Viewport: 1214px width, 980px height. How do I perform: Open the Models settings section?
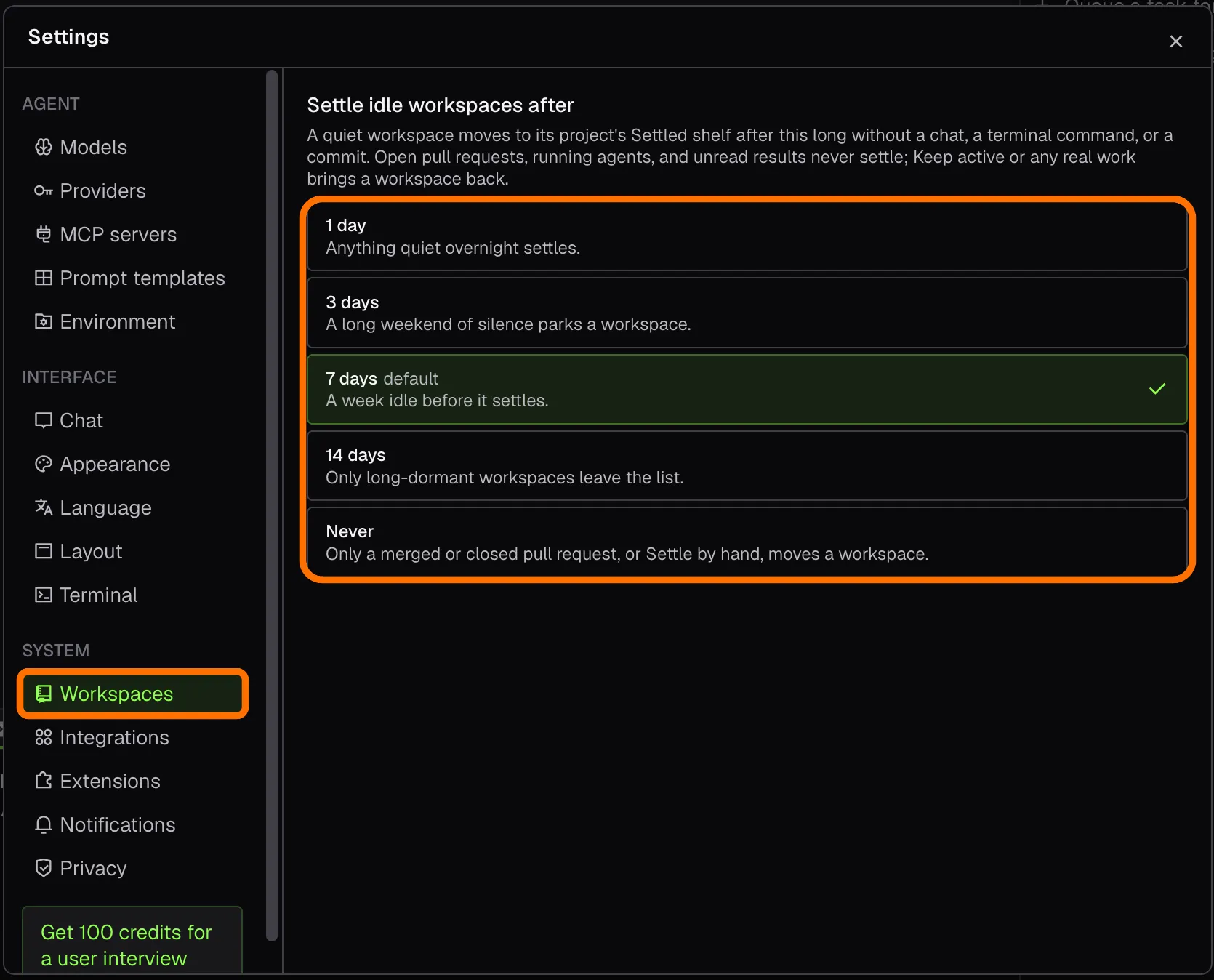pyautogui.click(x=132, y=147)
